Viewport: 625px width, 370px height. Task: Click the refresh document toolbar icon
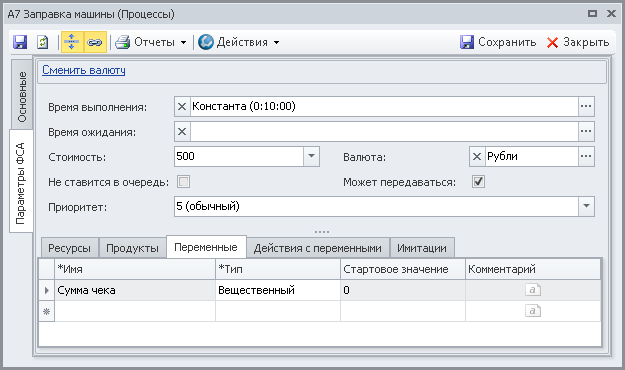[42, 42]
